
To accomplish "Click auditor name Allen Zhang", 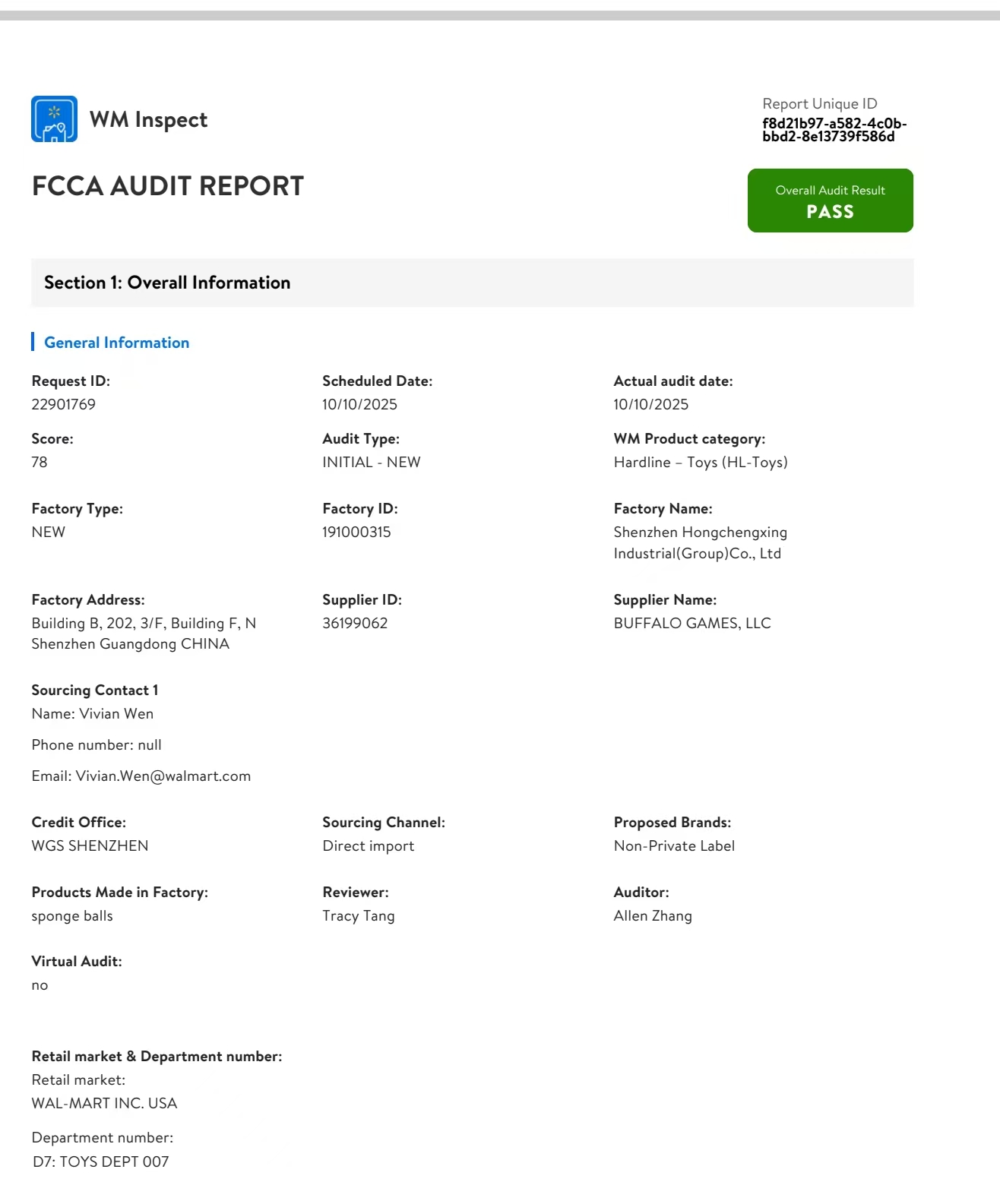I will click(653, 915).
